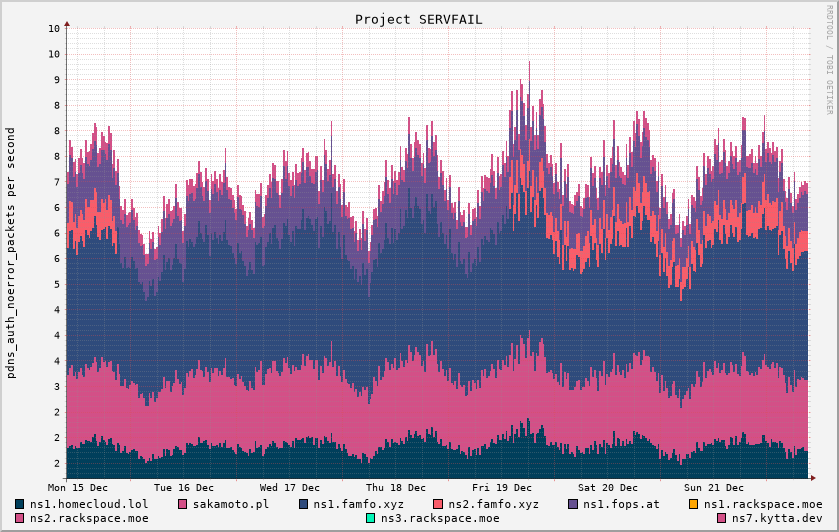Click the RRDTOOL / TOBI OETIKER watermark
This screenshot has width=839, height=532.
(829, 60)
